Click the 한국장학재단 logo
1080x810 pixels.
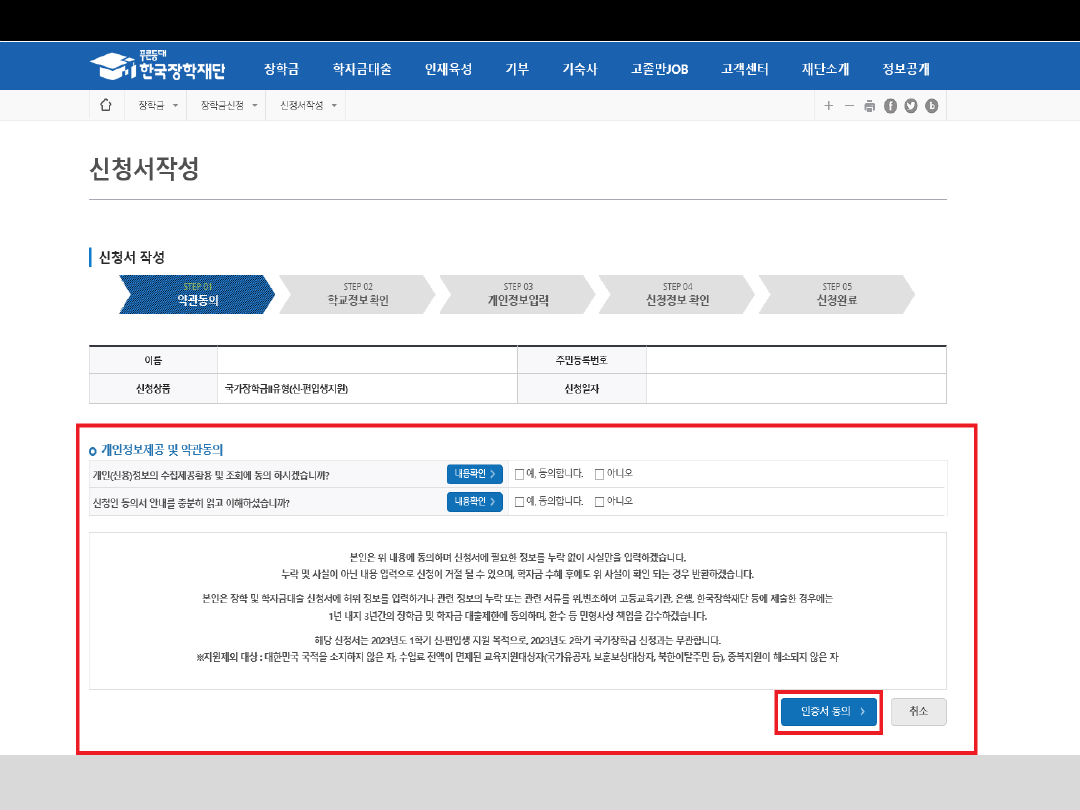pyautogui.click(x=158, y=65)
